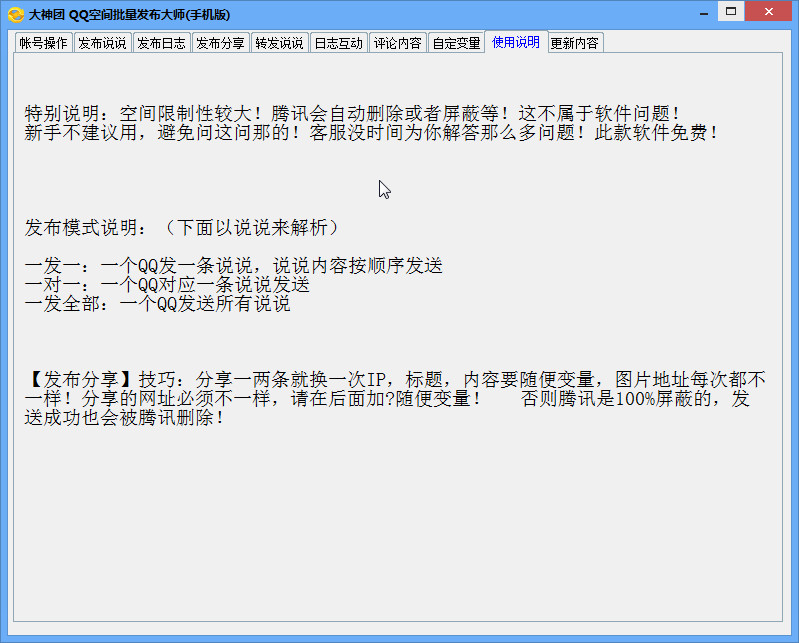Click the 一对一 mode description line
Image resolution: width=799 pixels, height=643 pixels.
point(167,285)
